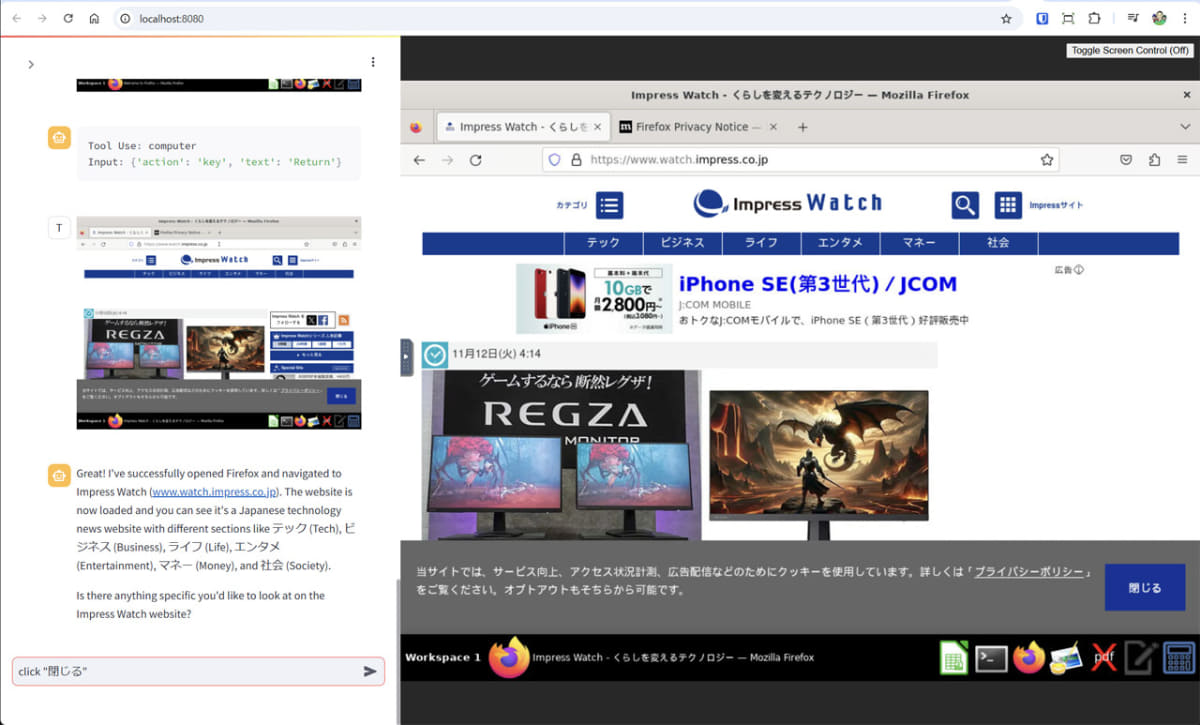Close the Impress Watch tab
1200x725 pixels.
(x=597, y=127)
